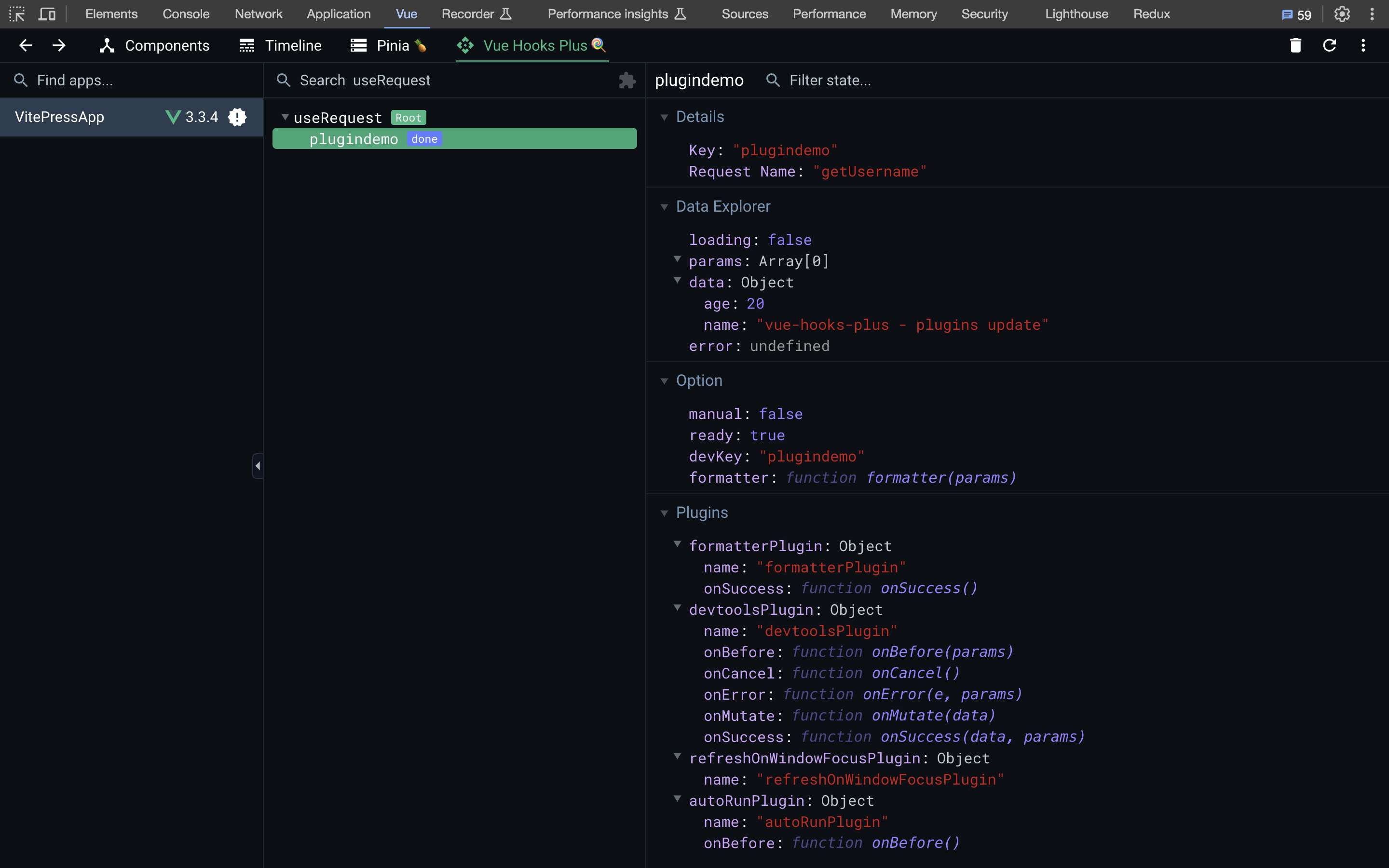Collapse the autoRunPlugin object
Image resolution: width=1389 pixels, height=868 pixels.
pyautogui.click(x=677, y=799)
